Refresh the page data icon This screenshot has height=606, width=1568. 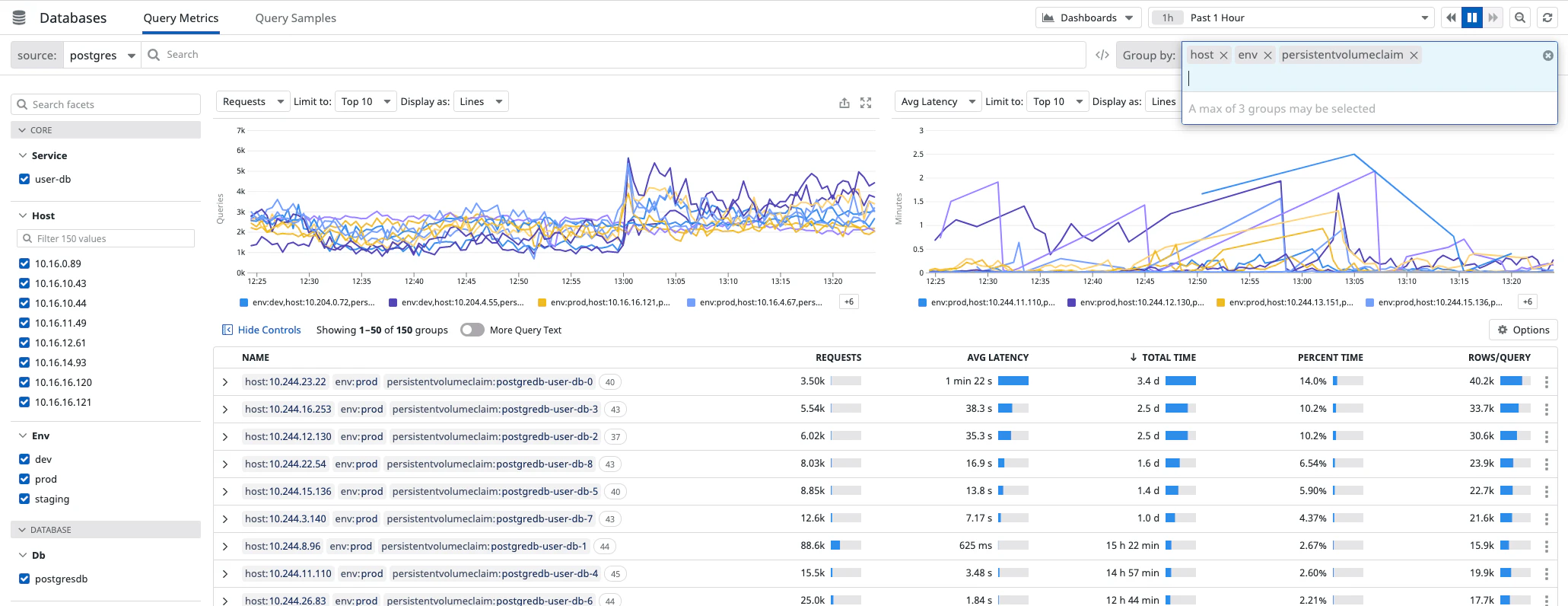(x=1547, y=18)
